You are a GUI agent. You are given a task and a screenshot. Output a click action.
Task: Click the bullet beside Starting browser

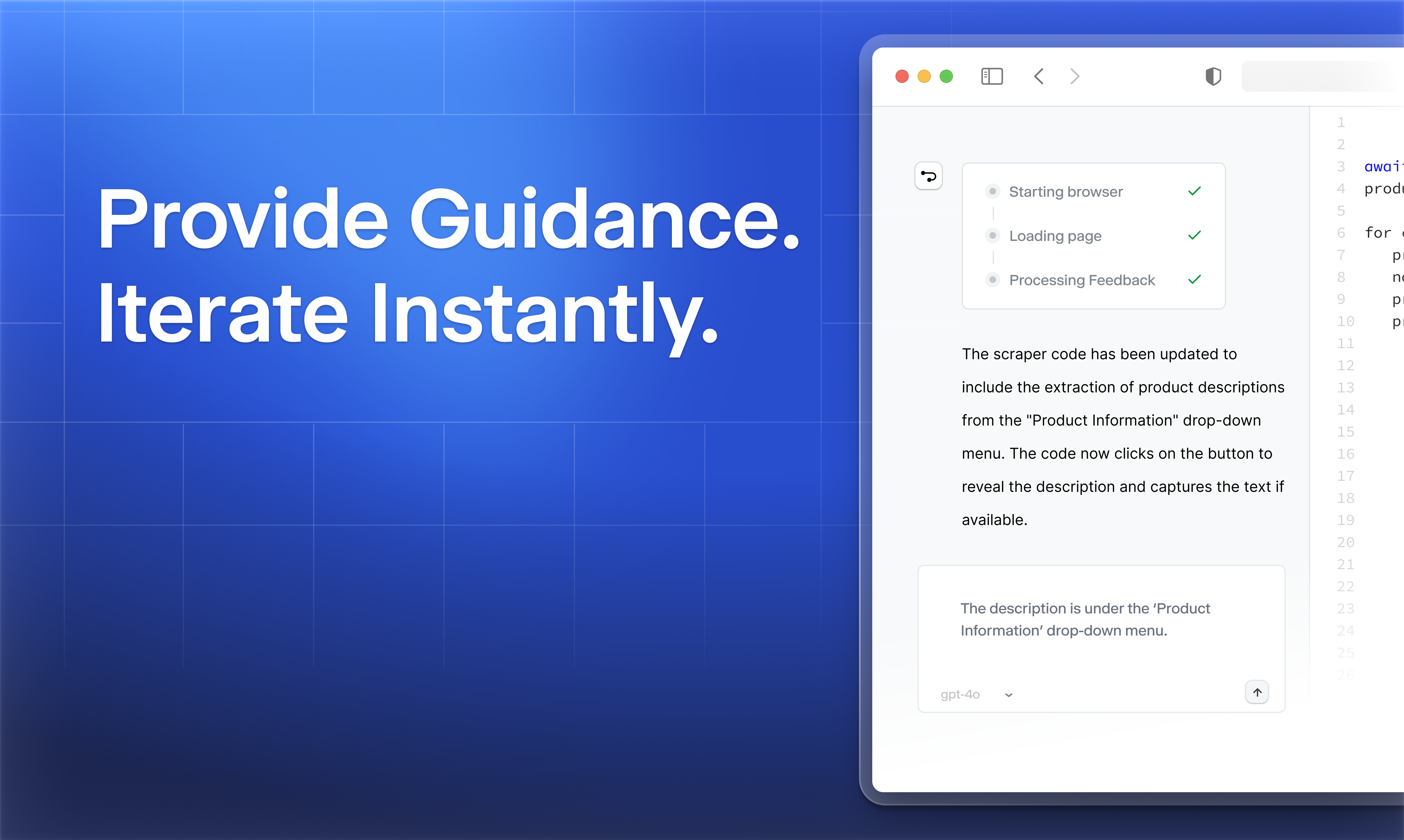992,191
